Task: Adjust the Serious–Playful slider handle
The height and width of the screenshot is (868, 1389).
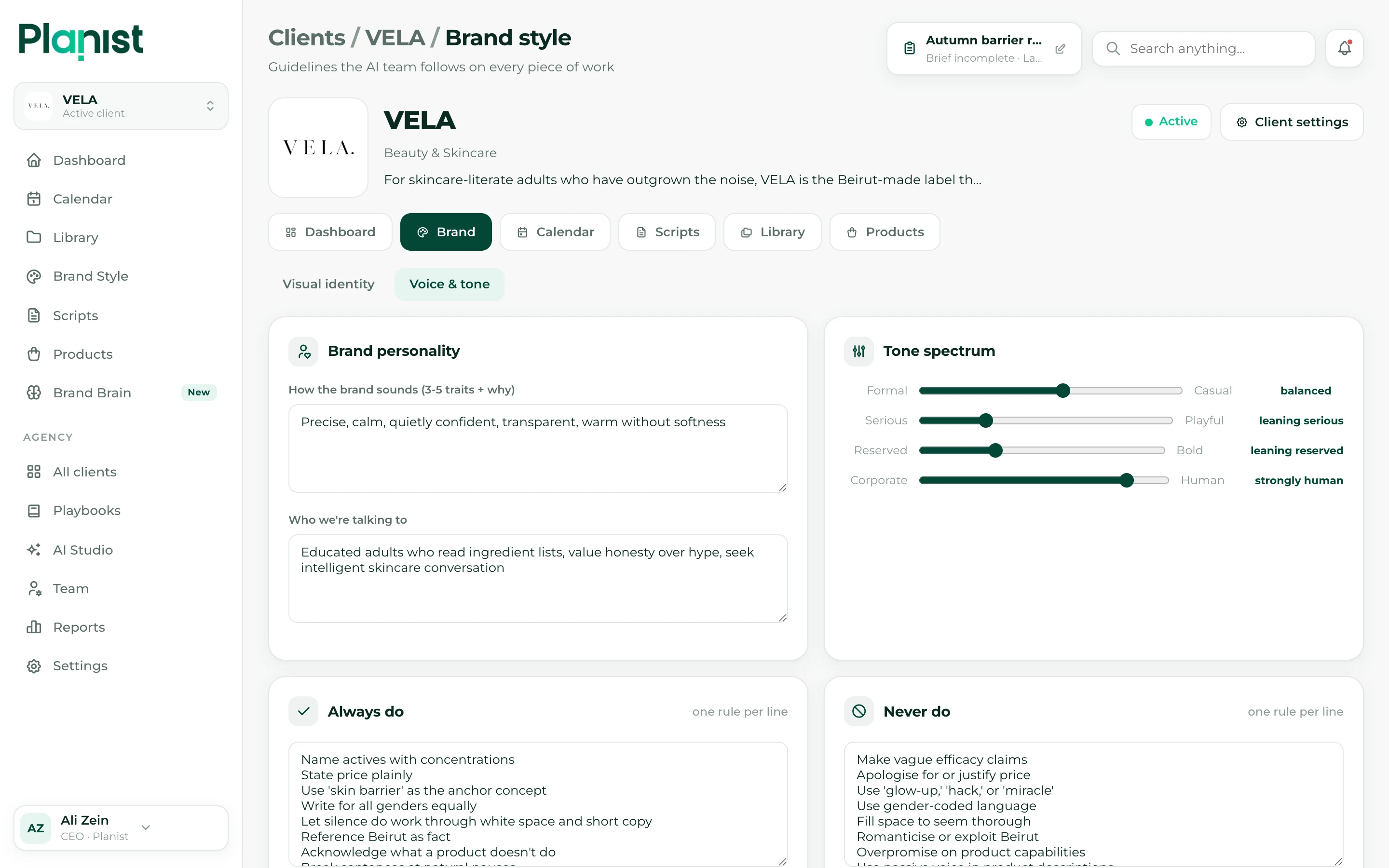Action: [x=985, y=420]
